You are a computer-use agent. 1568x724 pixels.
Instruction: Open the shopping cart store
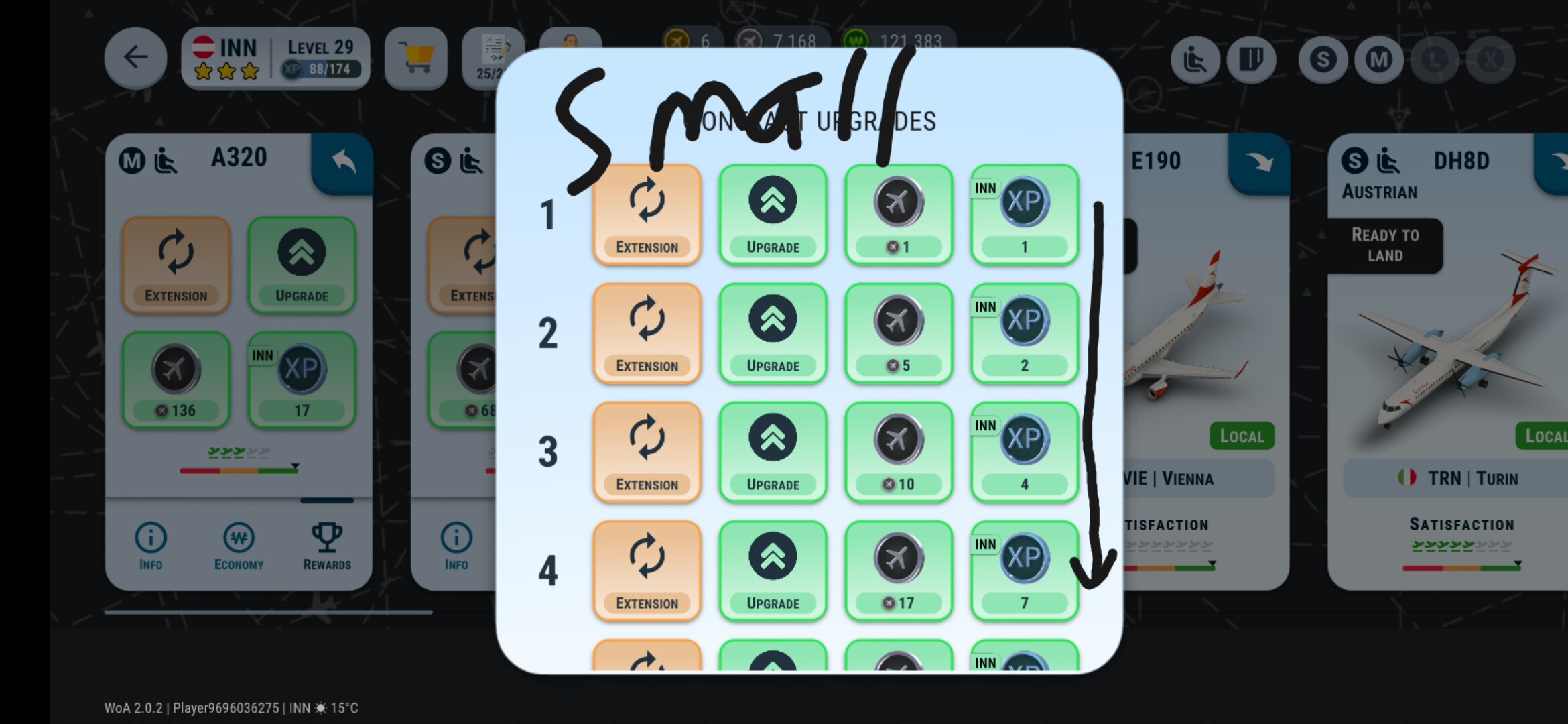416,58
